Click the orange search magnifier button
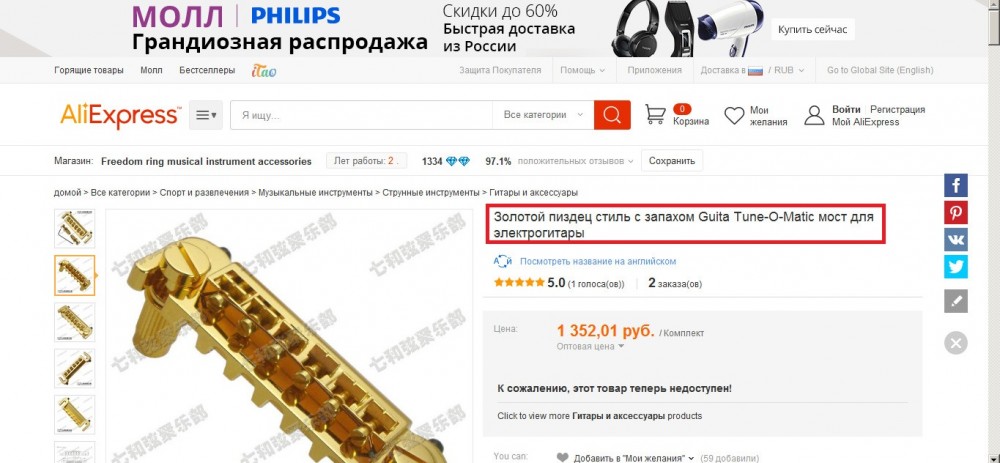The image size is (1000, 463). [612, 115]
